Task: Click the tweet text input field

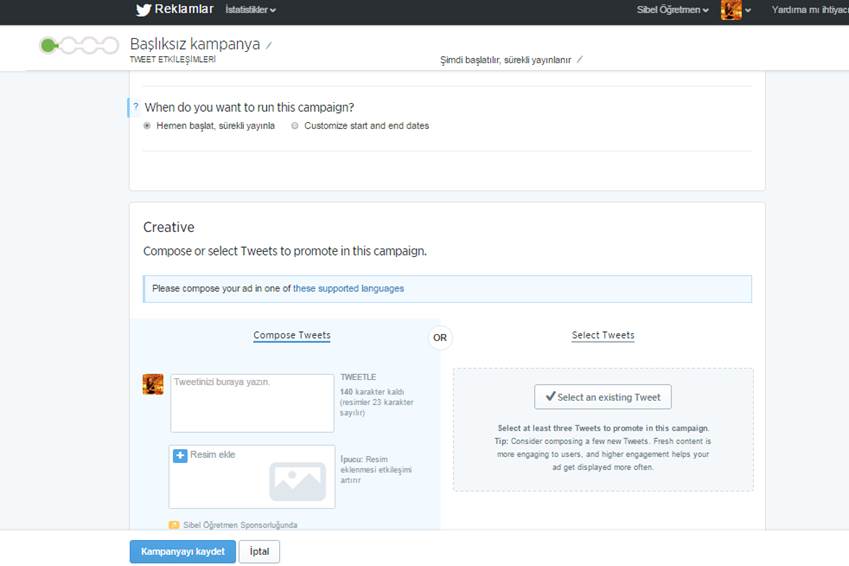Action: pyautogui.click(x=252, y=403)
